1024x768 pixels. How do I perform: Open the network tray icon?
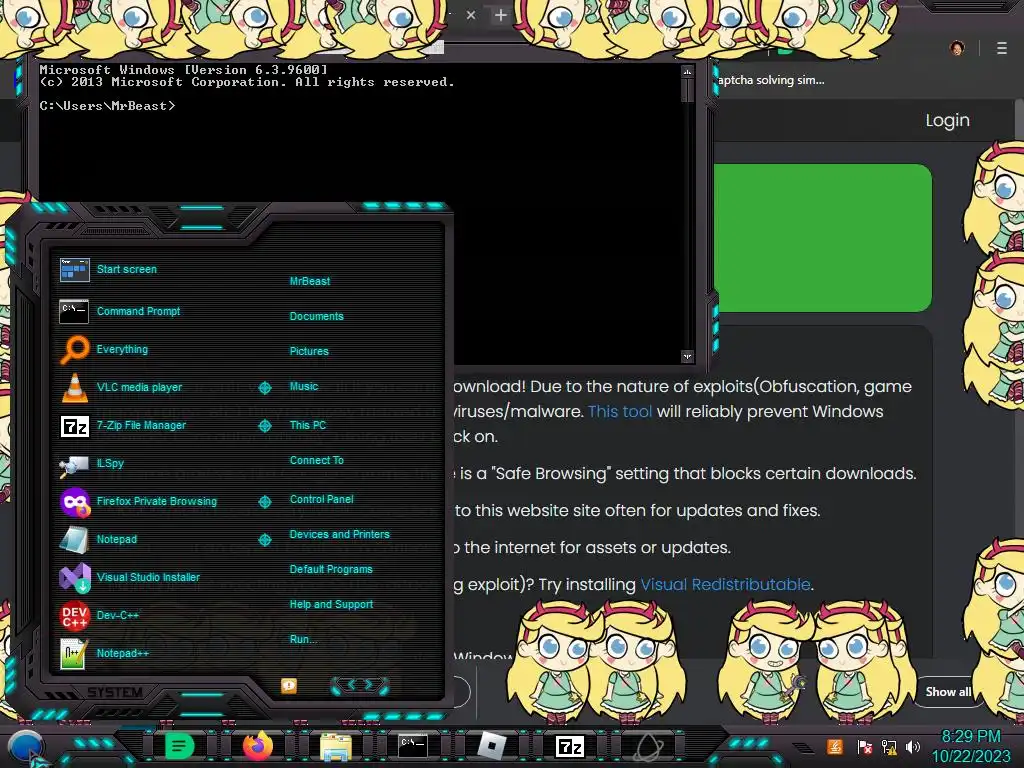point(889,747)
